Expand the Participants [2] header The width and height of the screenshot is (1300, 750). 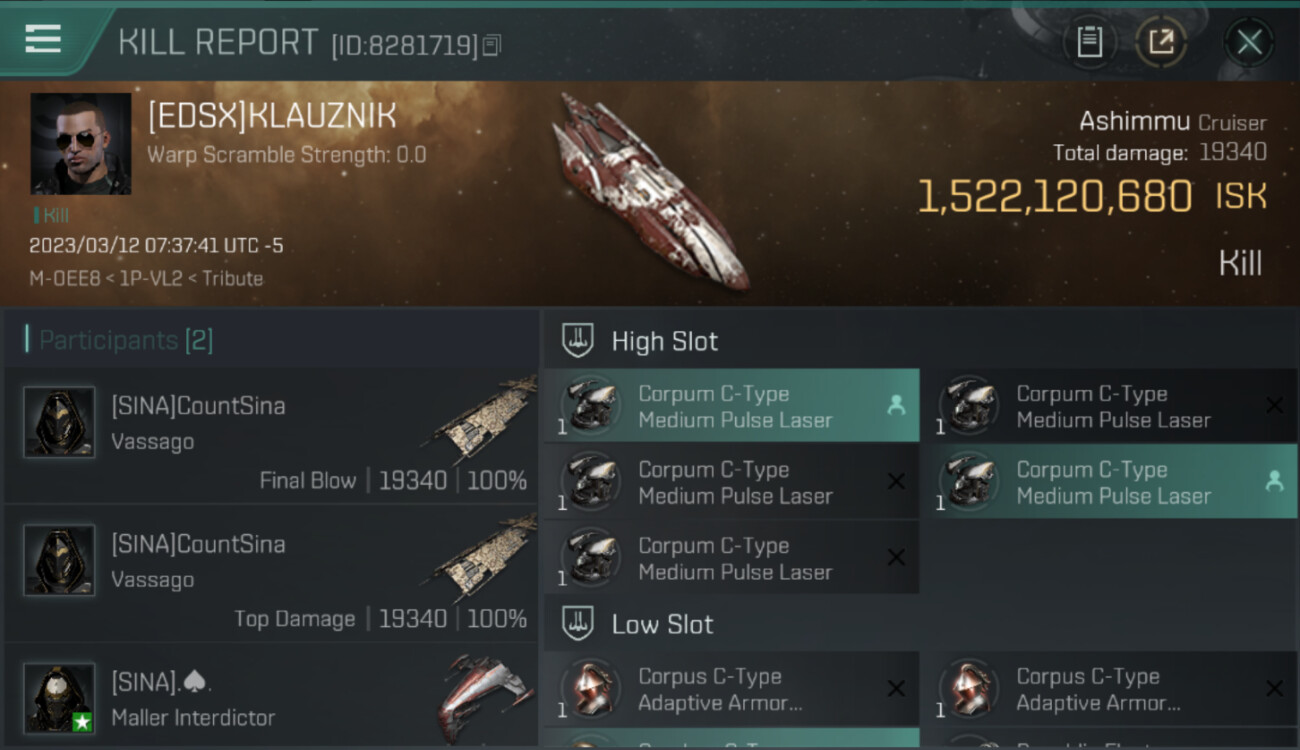pyautogui.click(x=120, y=340)
